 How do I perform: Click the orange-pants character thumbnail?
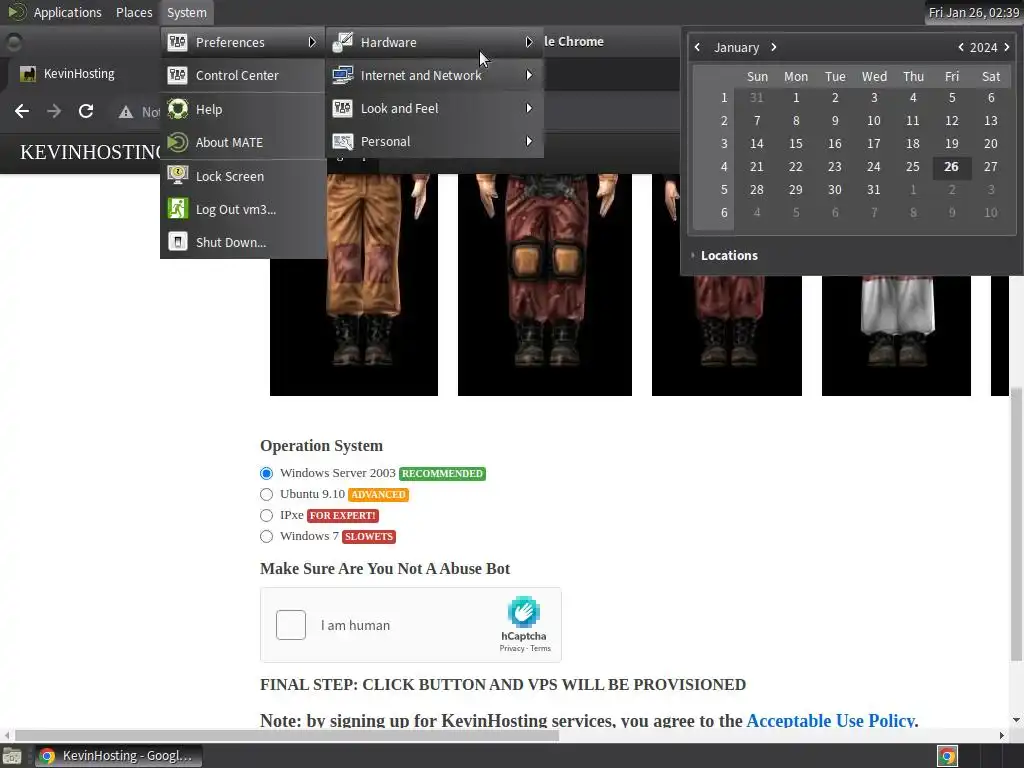coord(354,284)
